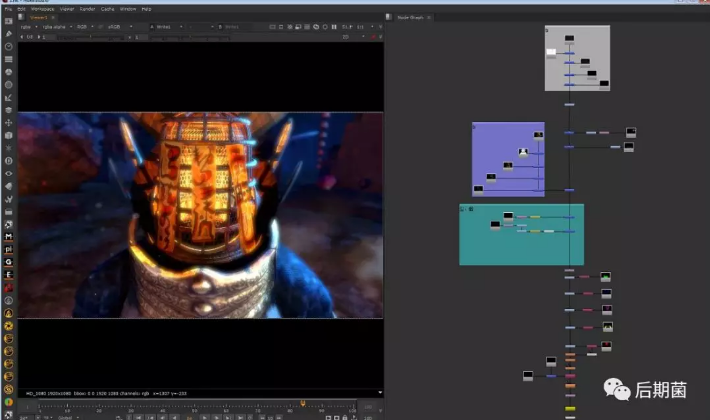
Task: Click the orange playhead marker on timeline
Action: [302, 403]
